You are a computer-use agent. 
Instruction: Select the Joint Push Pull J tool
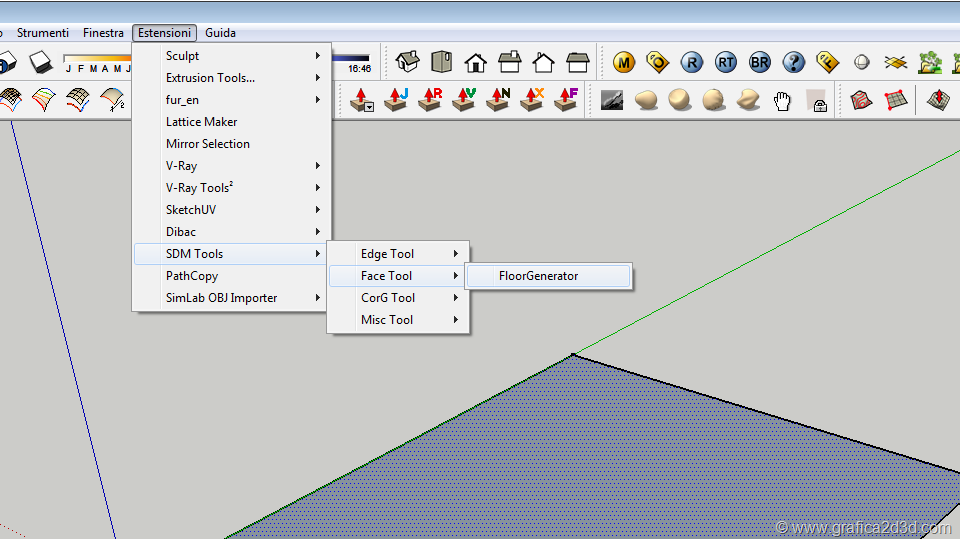[397, 99]
